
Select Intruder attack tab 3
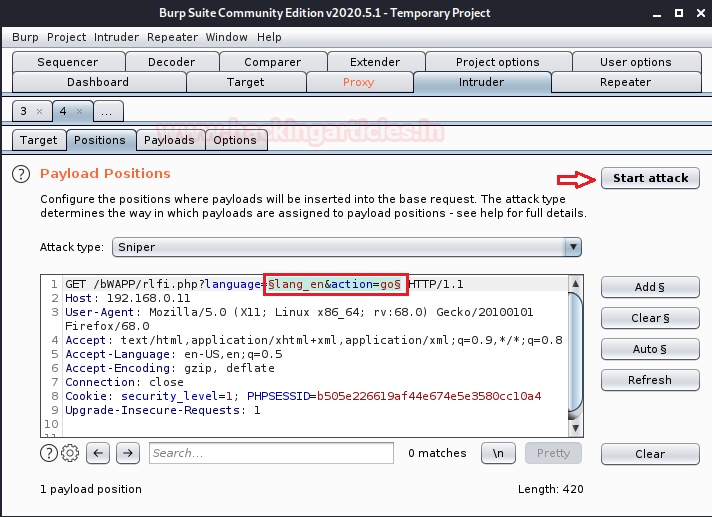coord(24,111)
